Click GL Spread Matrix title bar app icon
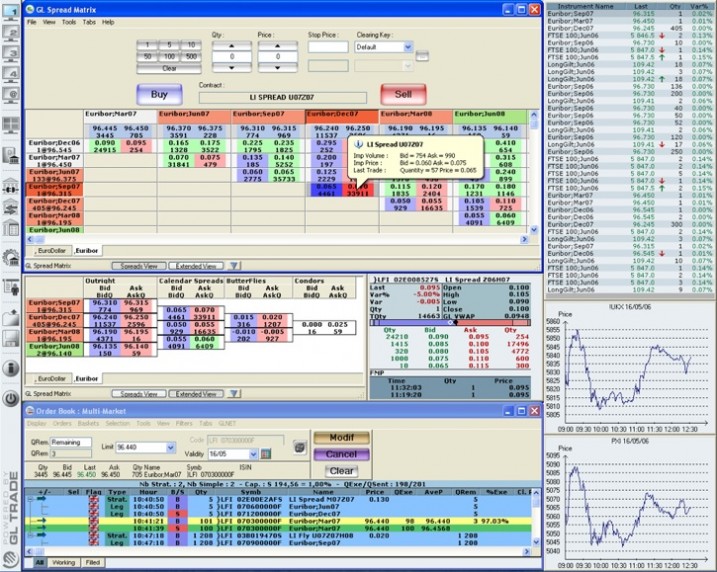This screenshot has height=572, width=717. (30, 10)
